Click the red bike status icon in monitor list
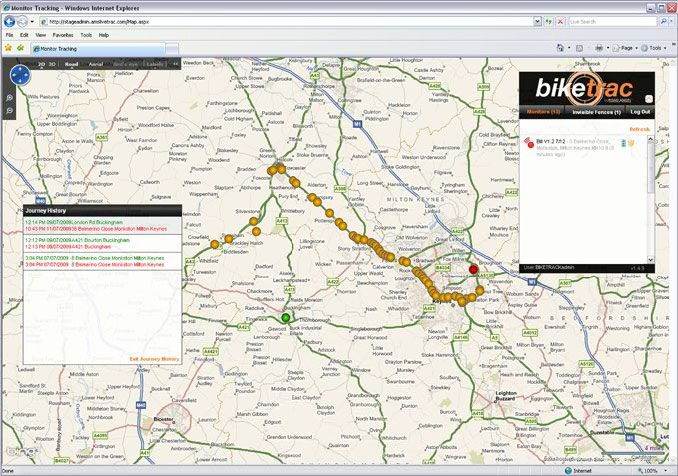This screenshot has width=678, height=476. (x=528, y=142)
